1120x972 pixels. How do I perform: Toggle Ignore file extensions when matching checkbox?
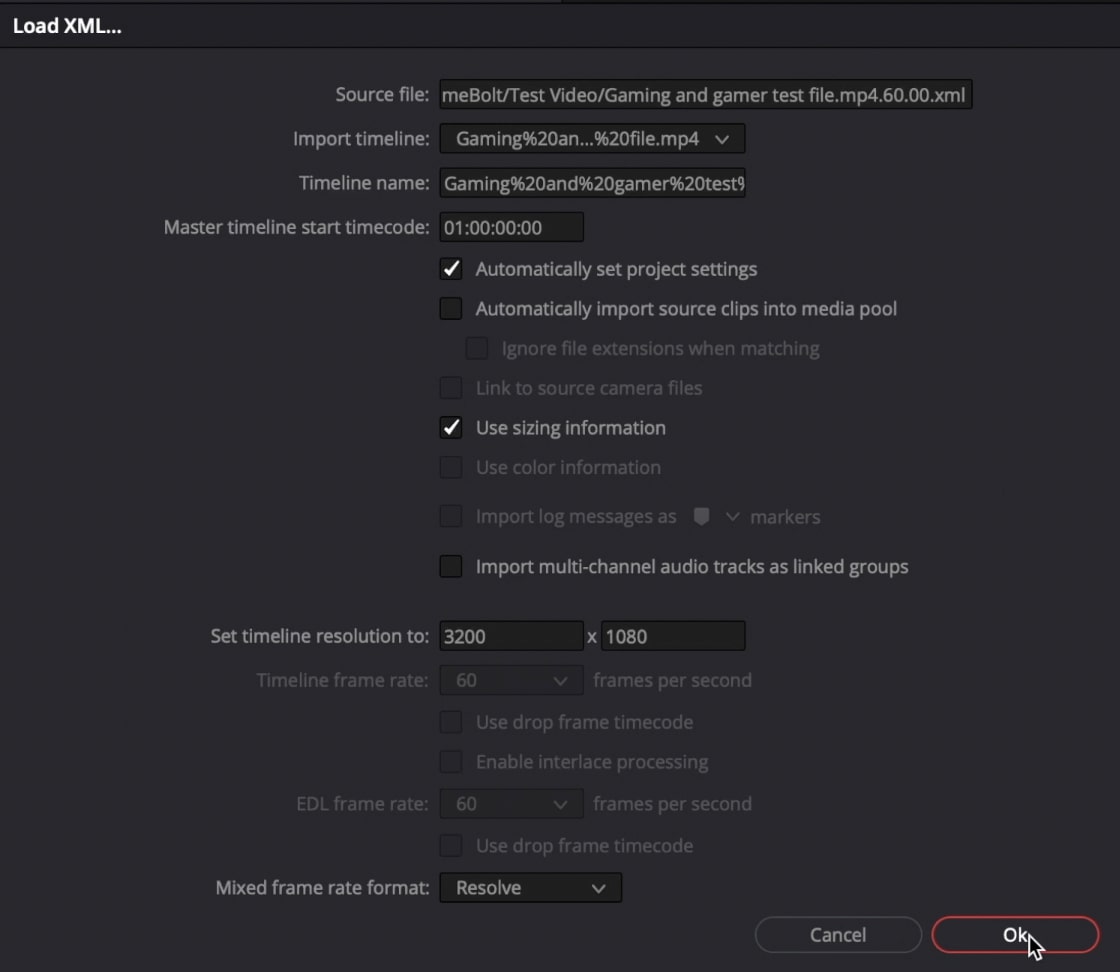[476, 349]
